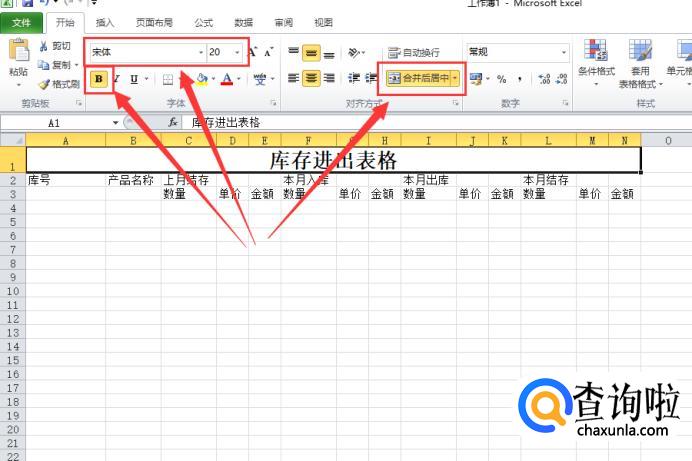The height and width of the screenshot is (461, 692).
Task: Select column O header
Action: 668,140
